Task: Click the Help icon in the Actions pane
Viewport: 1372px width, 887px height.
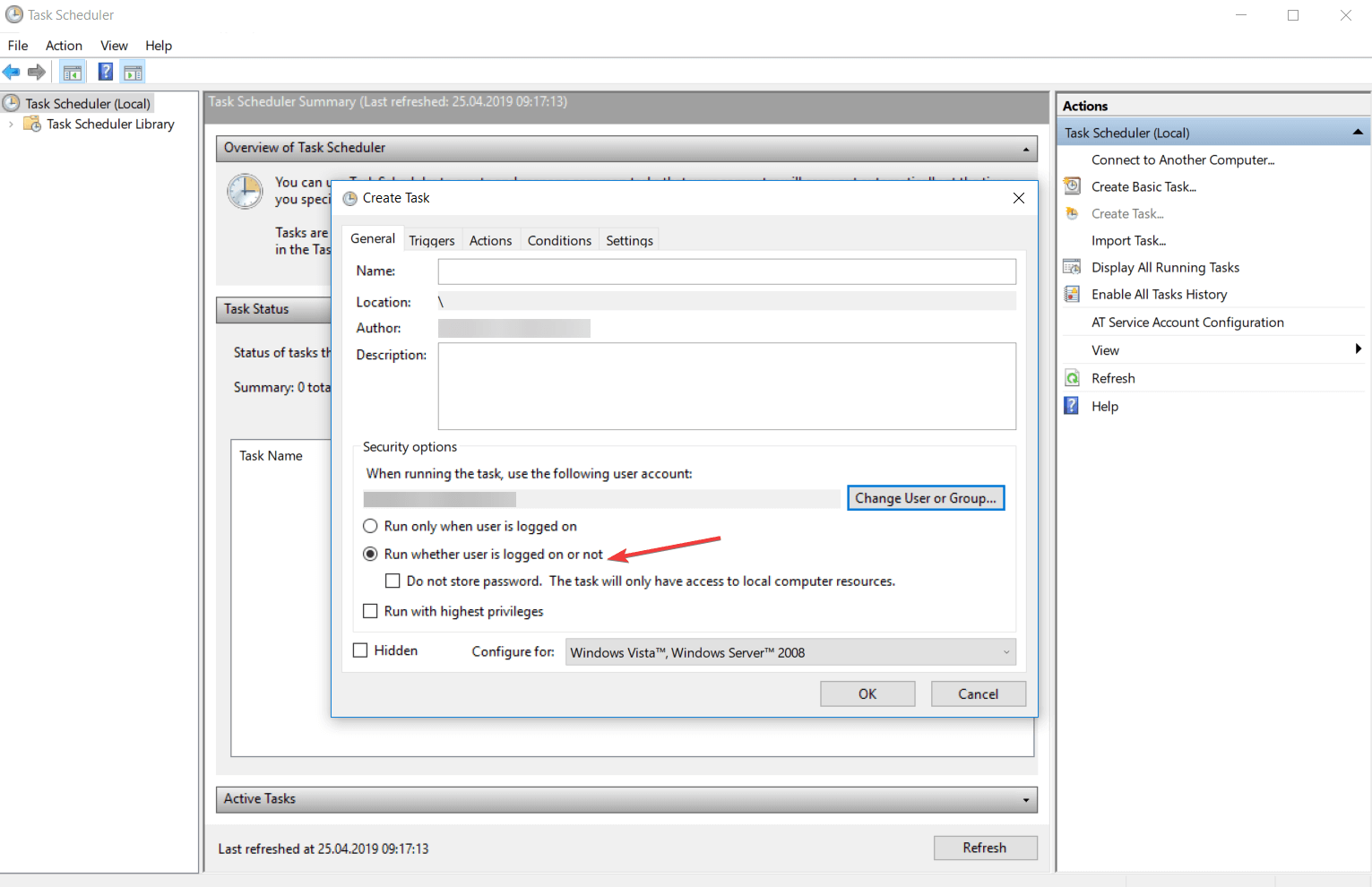Action: [1072, 405]
